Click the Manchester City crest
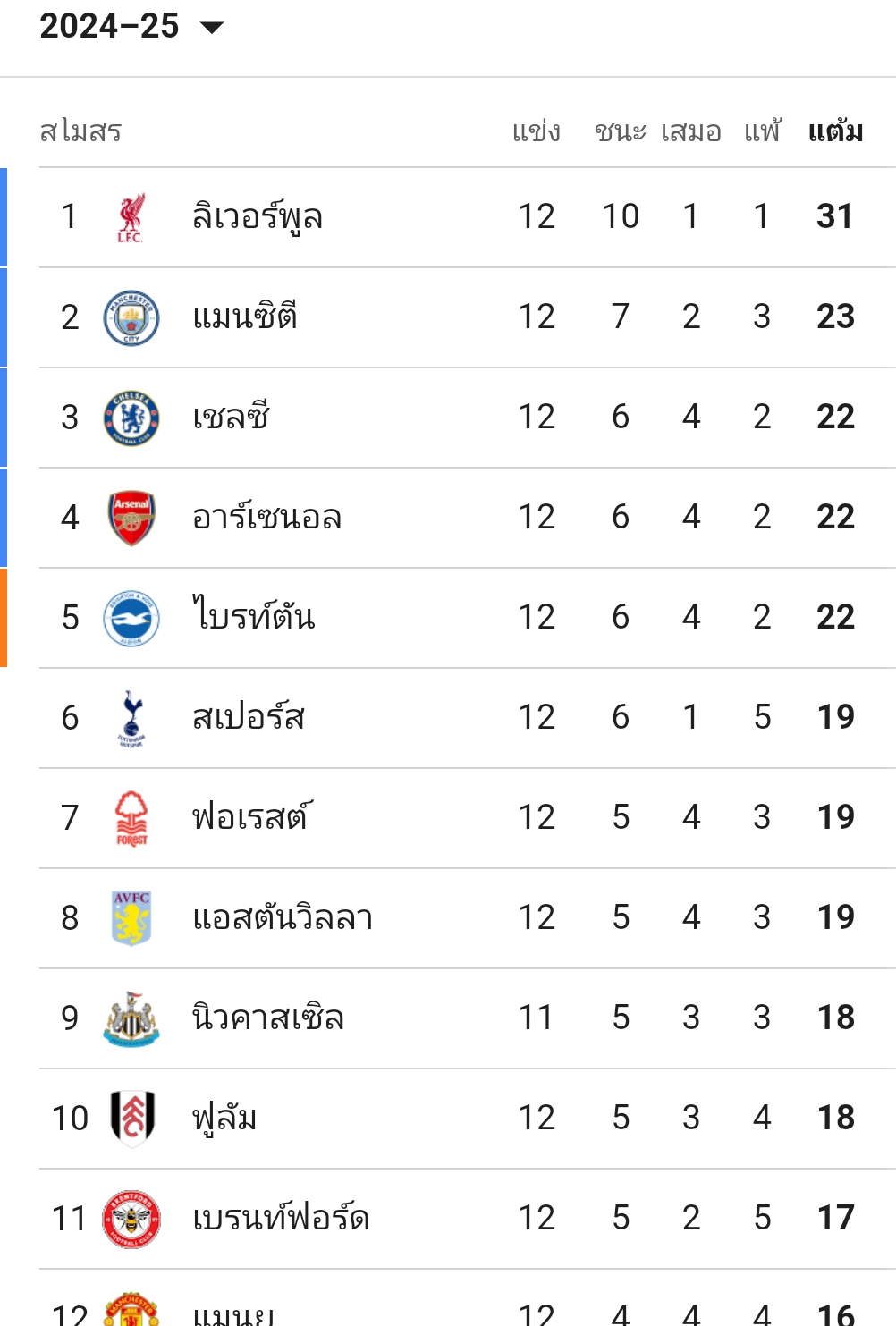The height and width of the screenshot is (1326, 896). pyautogui.click(x=131, y=317)
